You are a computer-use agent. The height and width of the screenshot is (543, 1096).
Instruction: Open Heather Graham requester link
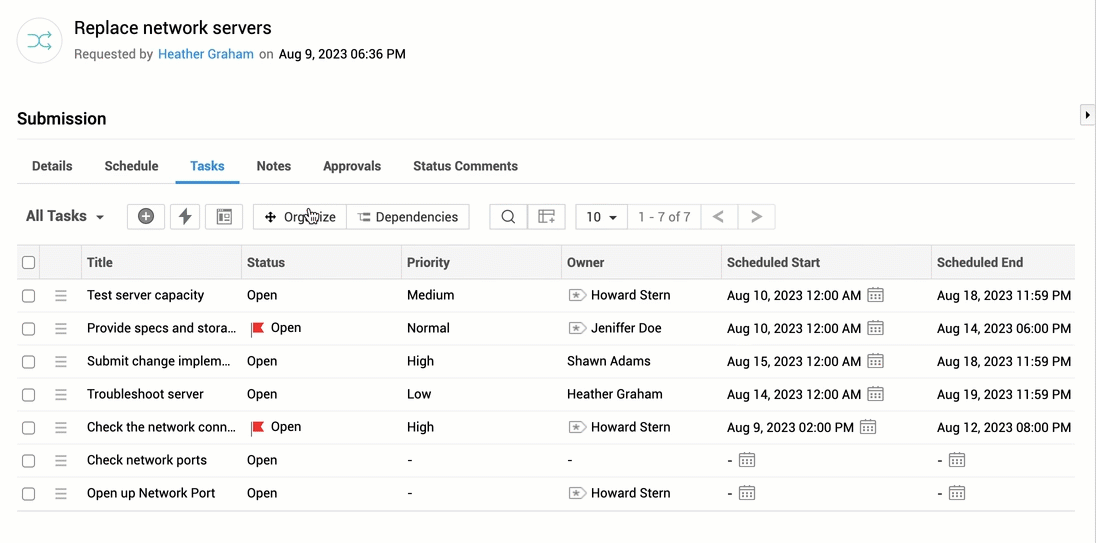point(206,54)
